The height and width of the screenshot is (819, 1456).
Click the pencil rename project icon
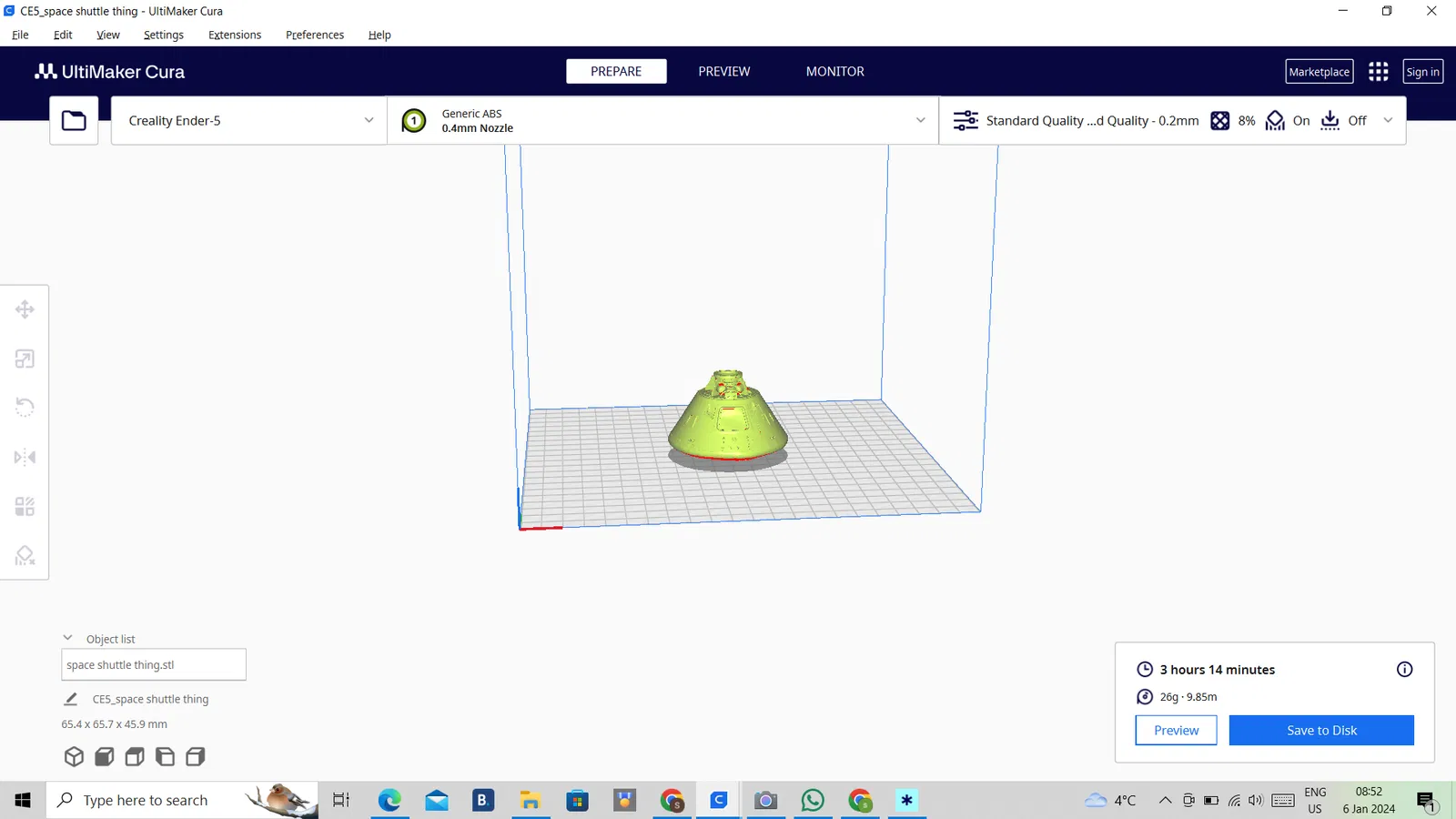tap(70, 699)
